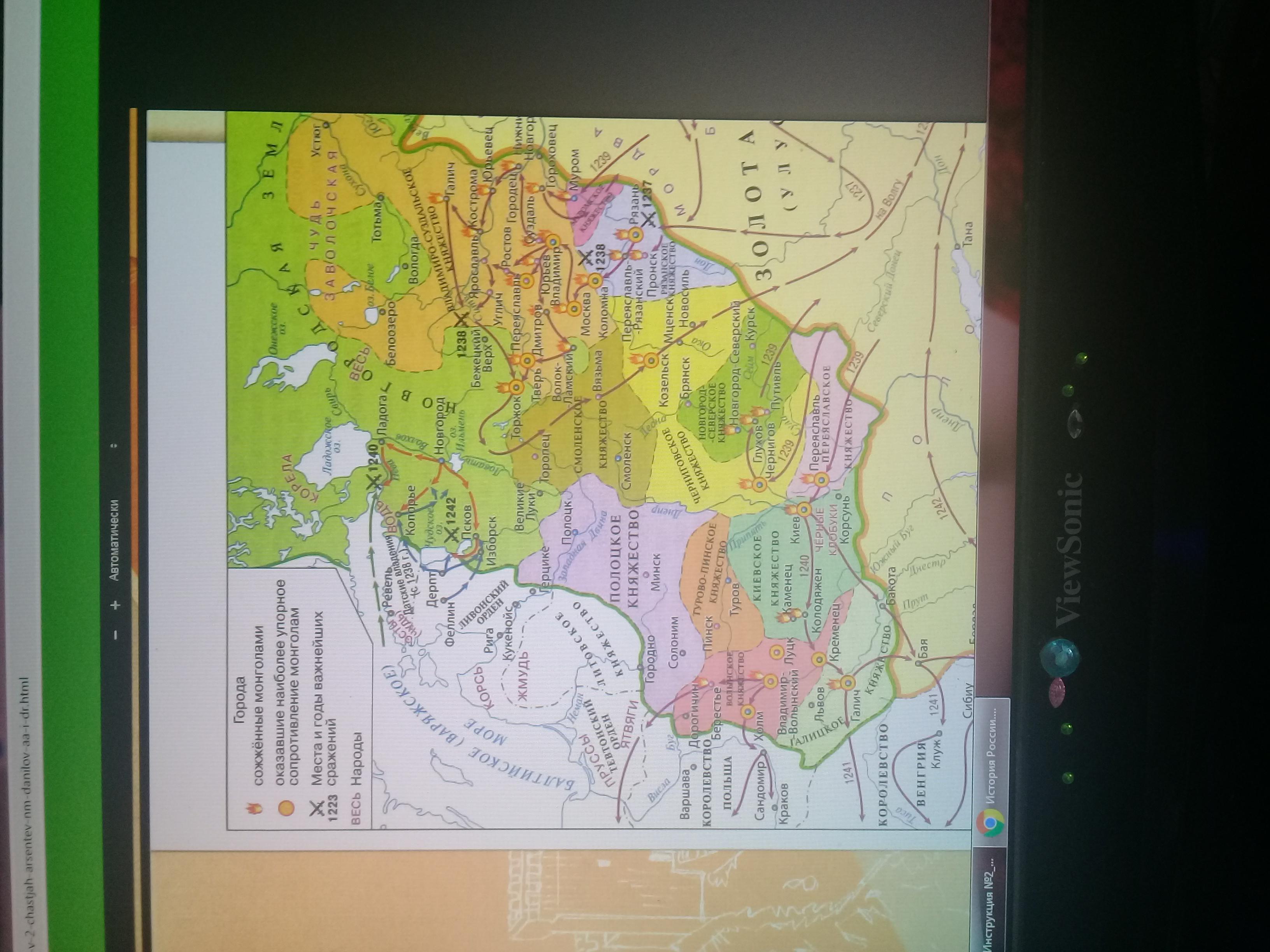
Task: Click the zoom in plus button
Action: pyautogui.click(x=116, y=605)
